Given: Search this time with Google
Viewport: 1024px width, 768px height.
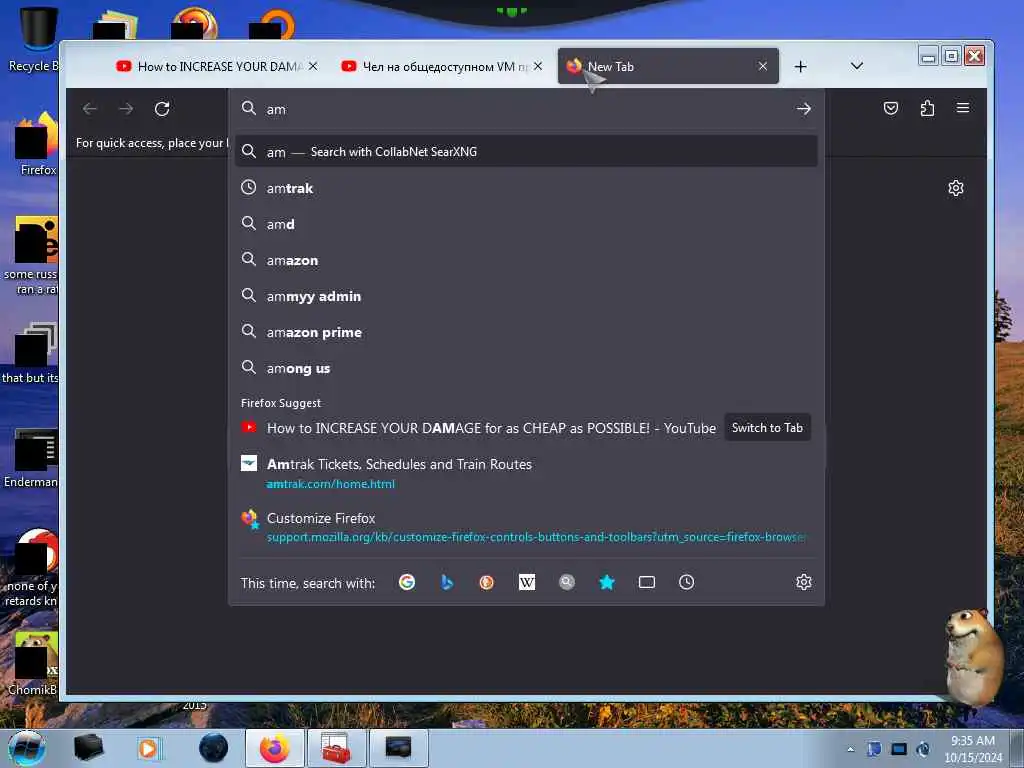Looking at the screenshot, I should pyautogui.click(x=407, y=582).
